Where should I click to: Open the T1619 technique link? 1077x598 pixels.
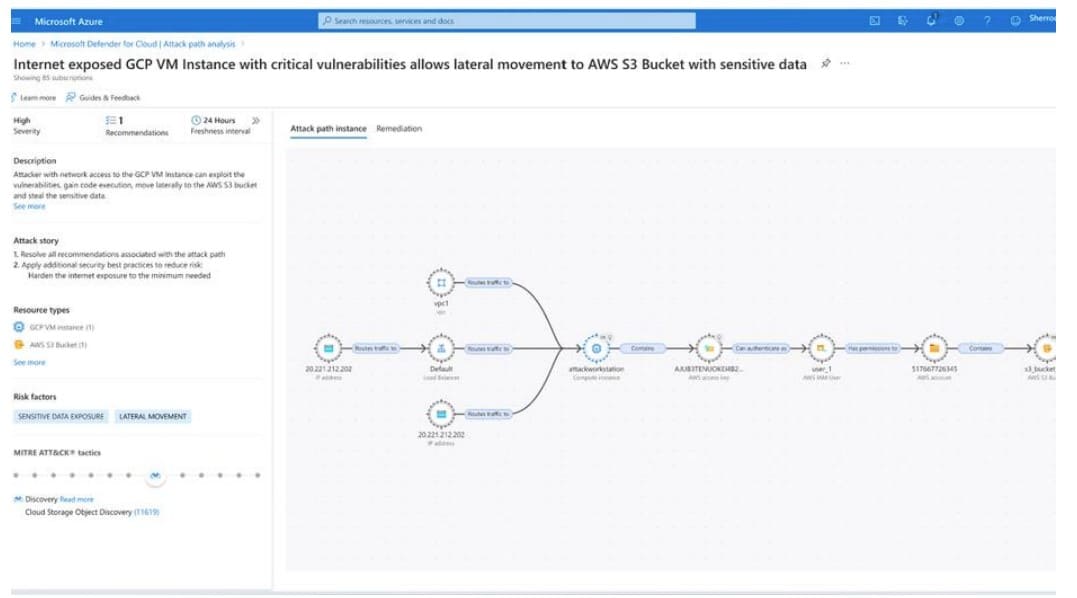[146, 512]
